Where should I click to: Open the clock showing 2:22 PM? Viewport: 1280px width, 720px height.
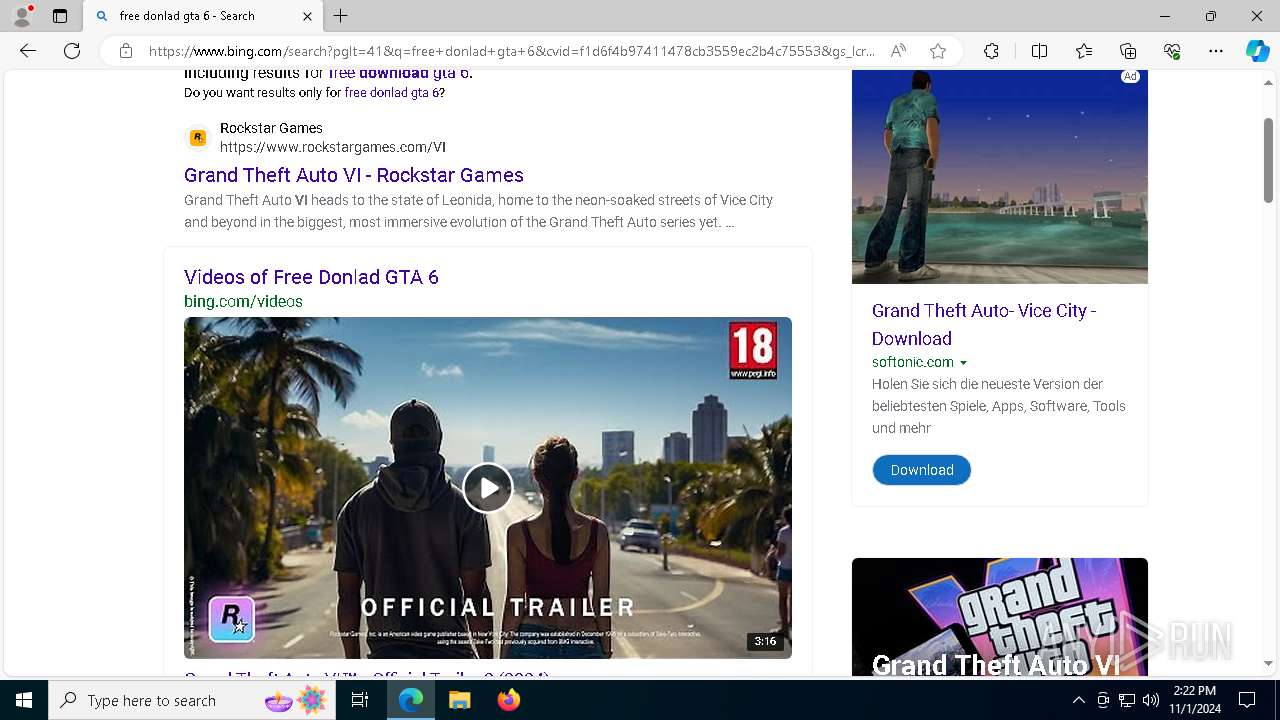coord(1195,700)
